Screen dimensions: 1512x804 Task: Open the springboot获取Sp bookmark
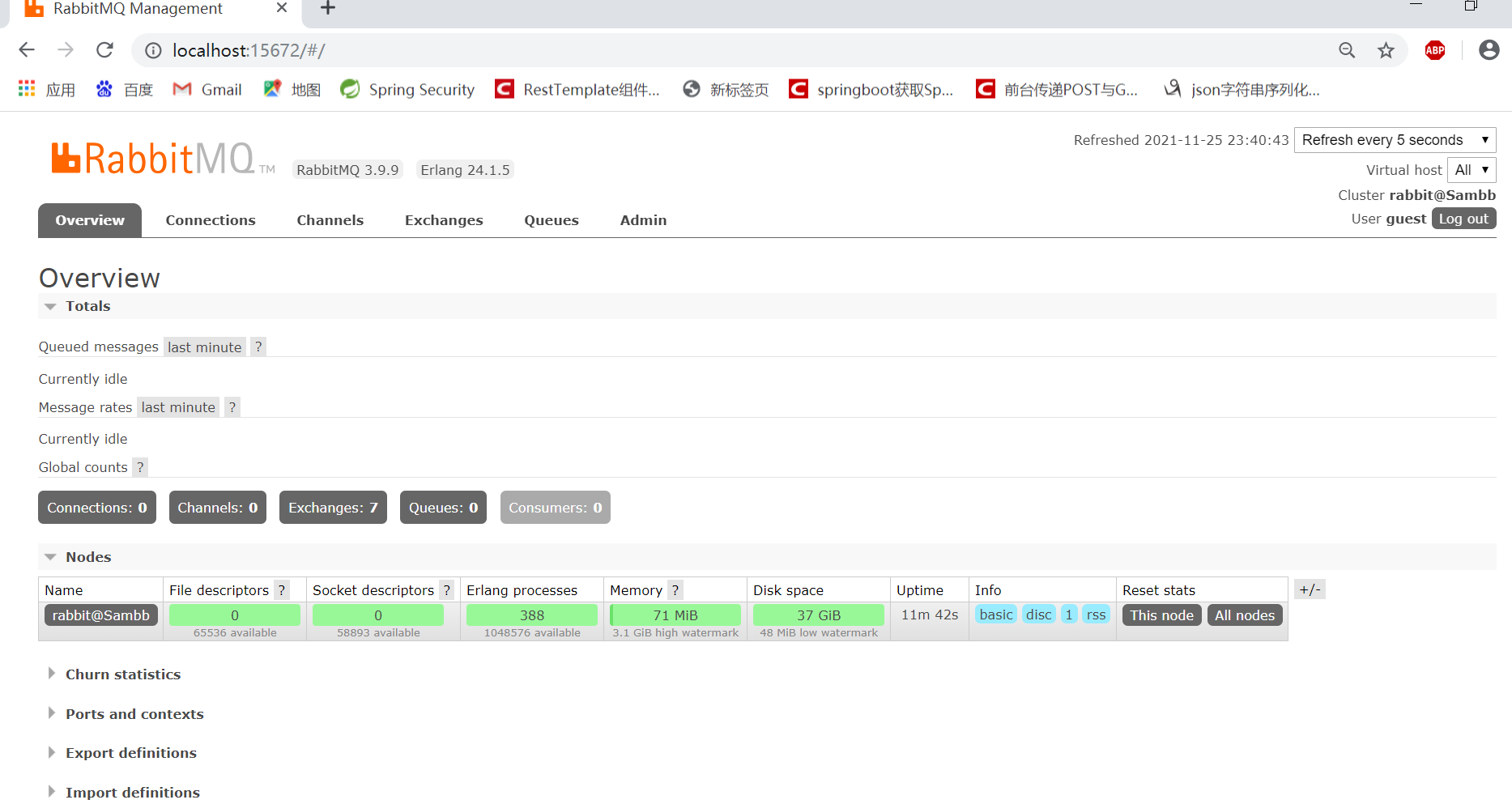coord(871,89)
